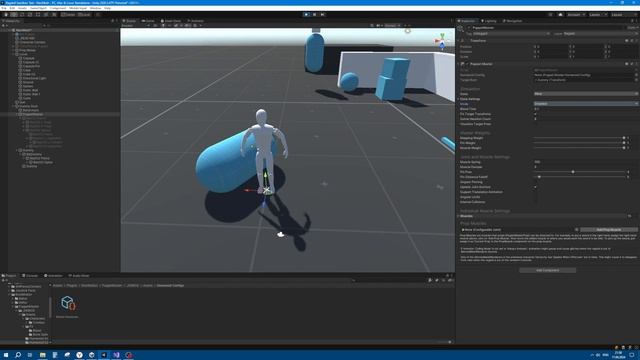The height and width of the screenshot is (360, 640).
Task: Click the Play button
Action: point(307,14)
